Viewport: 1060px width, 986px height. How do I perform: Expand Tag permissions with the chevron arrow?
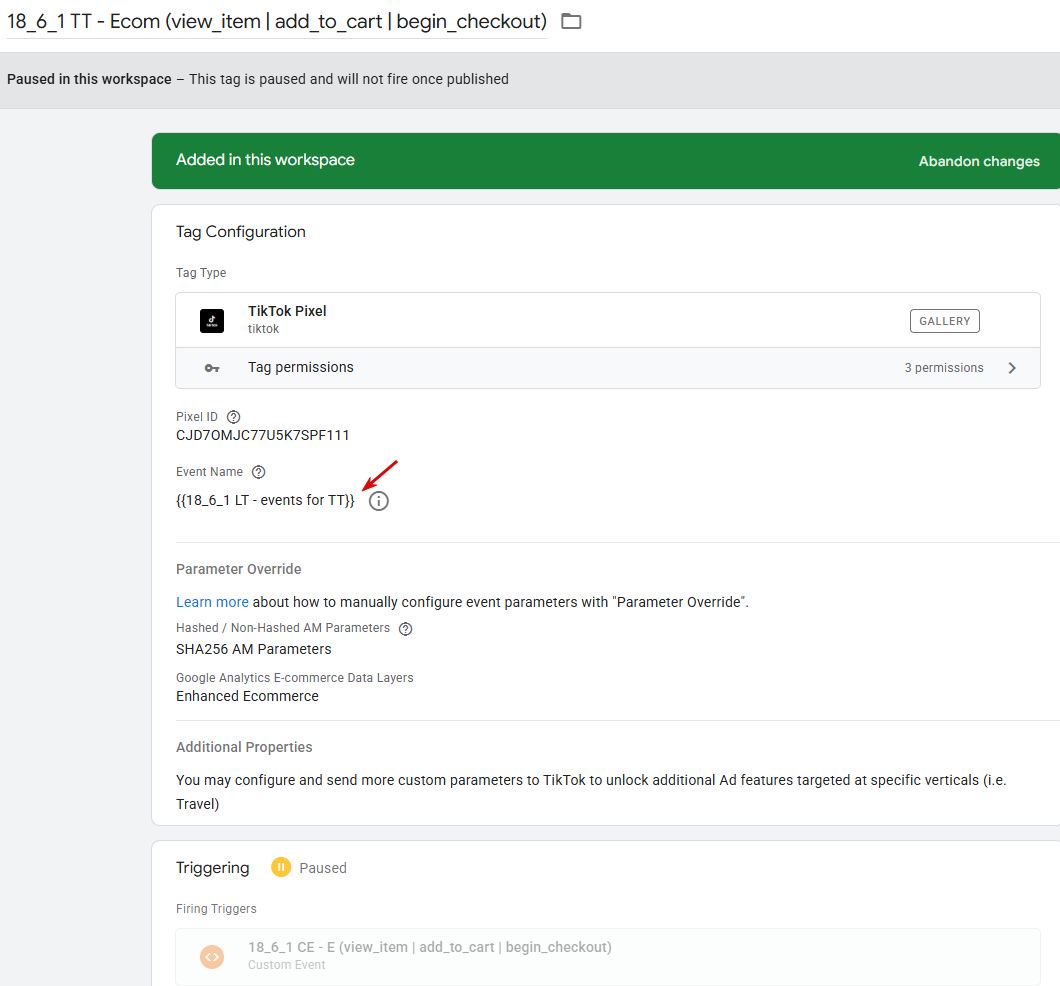point(1012,368)
